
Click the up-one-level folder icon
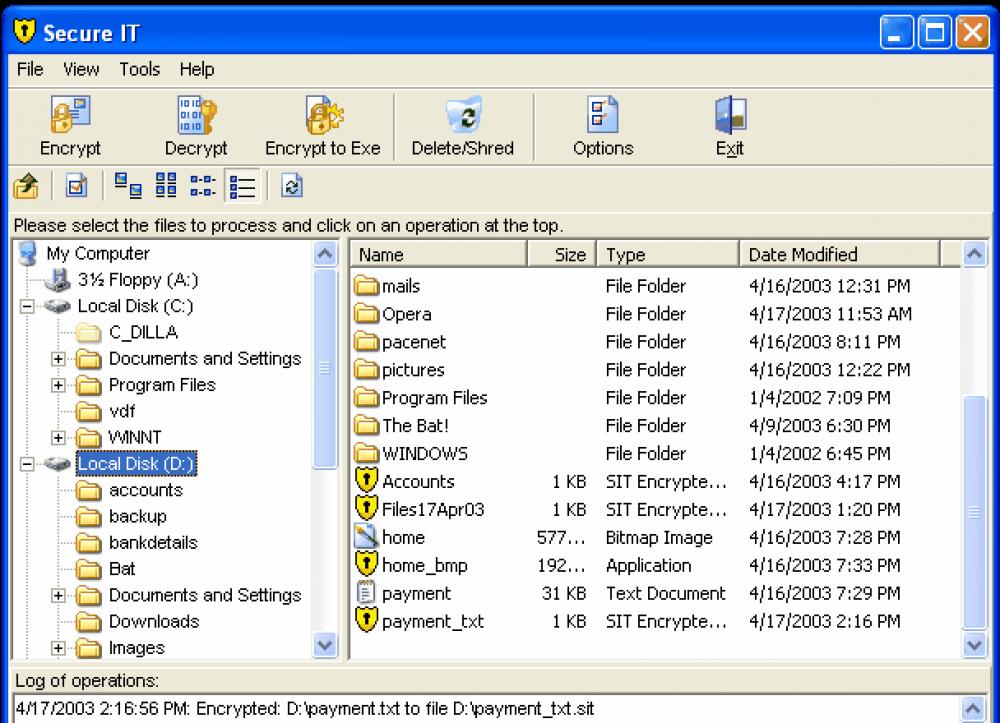26,186
